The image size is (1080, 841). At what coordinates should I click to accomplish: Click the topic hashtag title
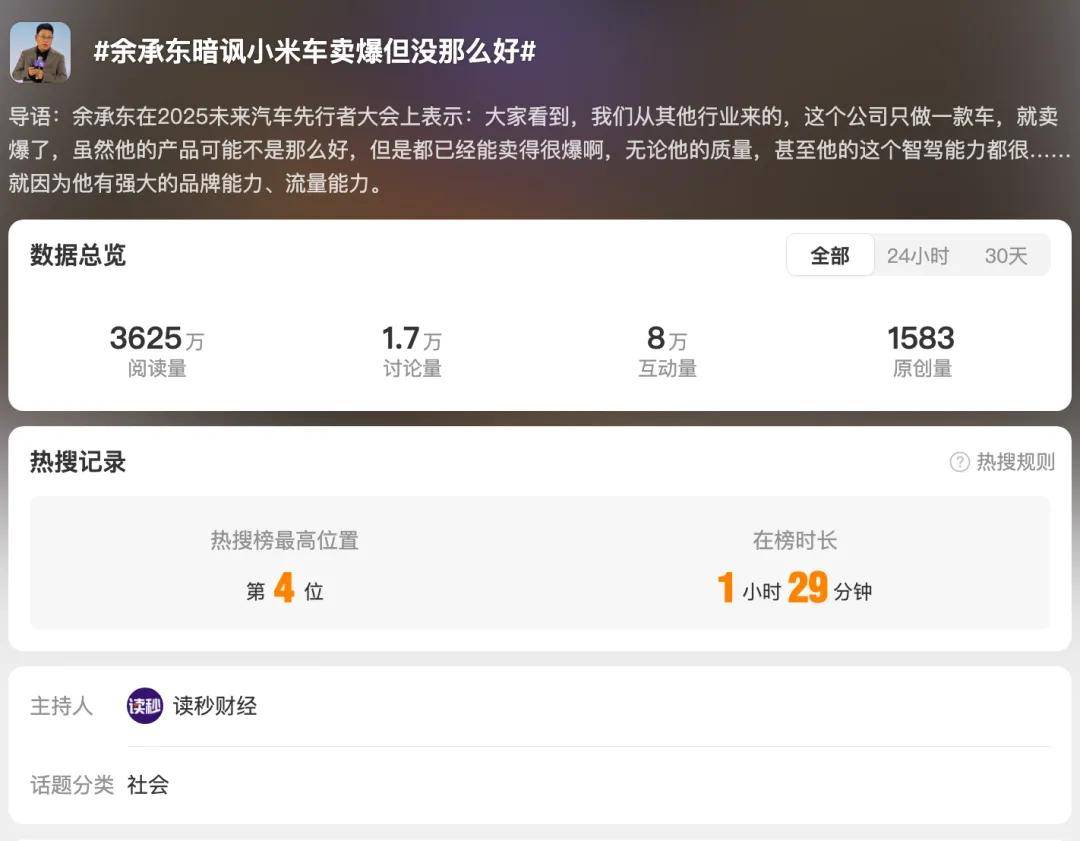[x=315, y=52]
